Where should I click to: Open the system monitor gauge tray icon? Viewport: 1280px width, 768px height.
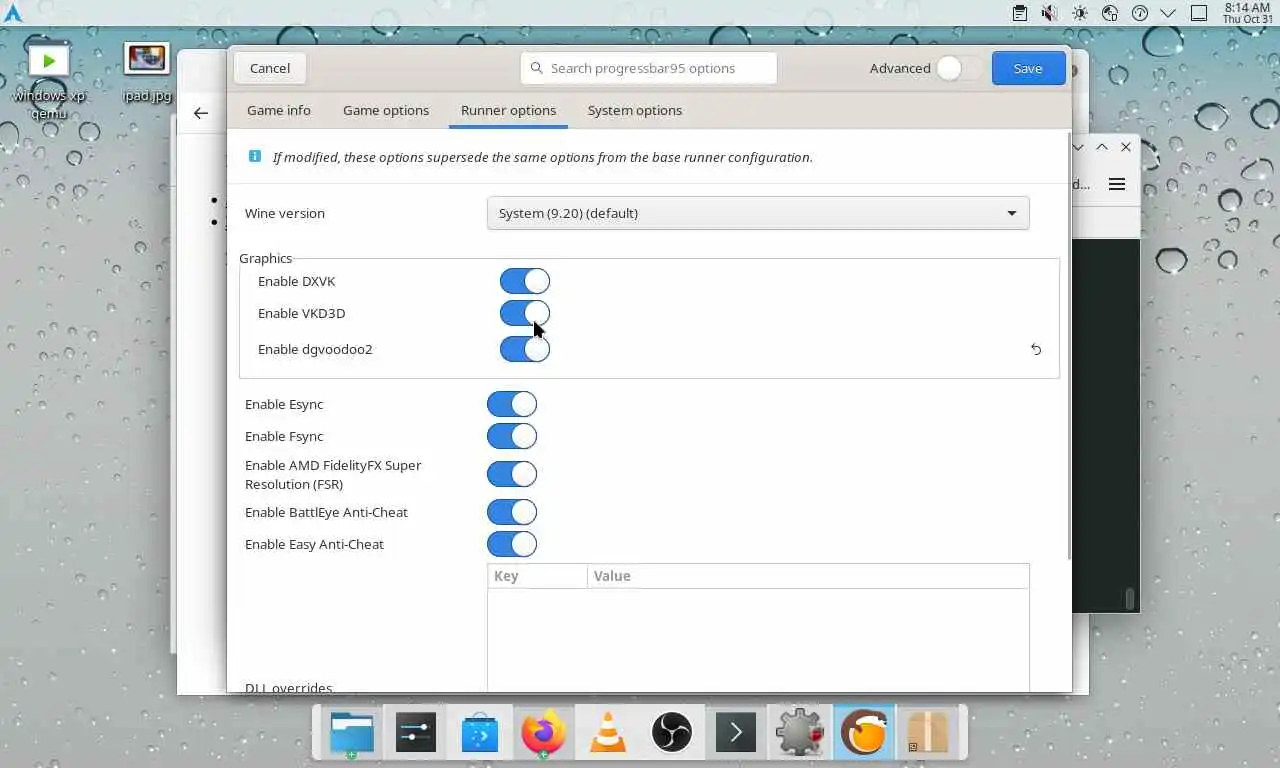1139,13
